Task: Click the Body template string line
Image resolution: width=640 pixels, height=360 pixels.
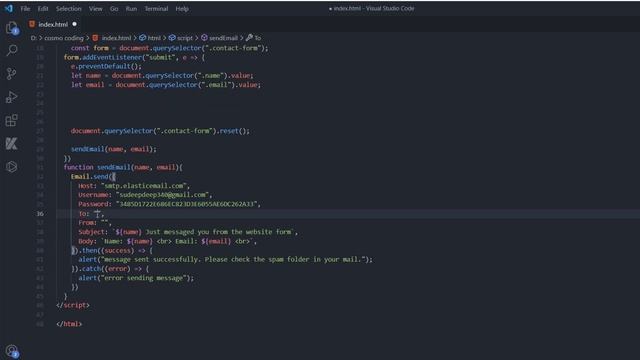Action: click(167, 241)
